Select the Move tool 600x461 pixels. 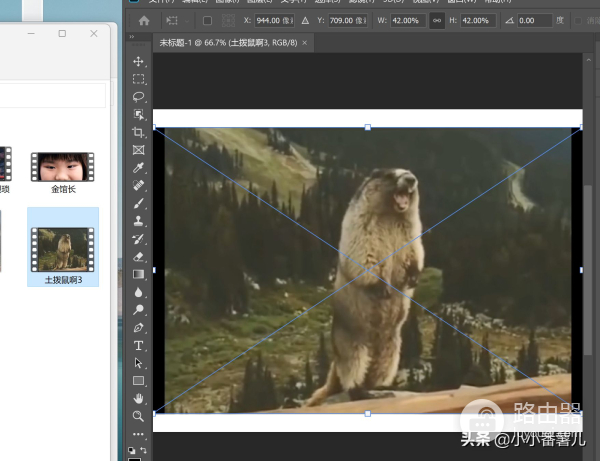[139, 62]
